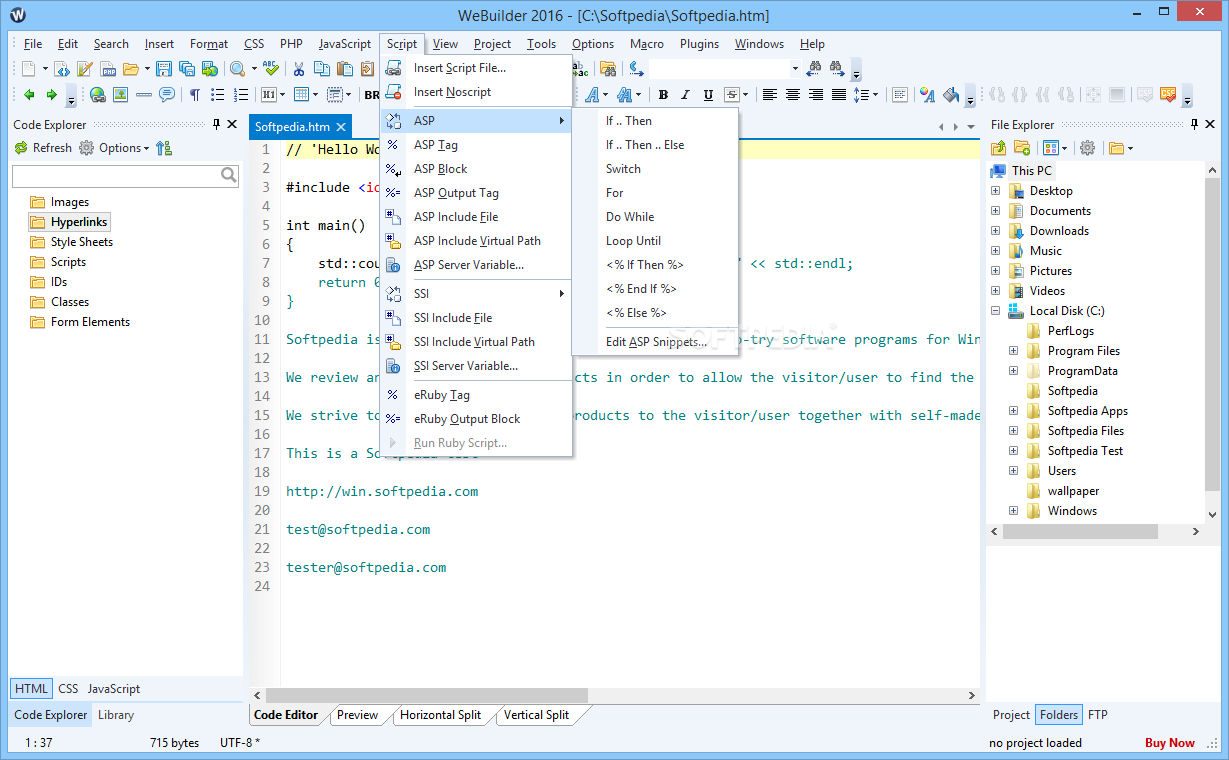Switch to the Library tab
Viewport: 1229px width, 760px height.
click(116, 715)
